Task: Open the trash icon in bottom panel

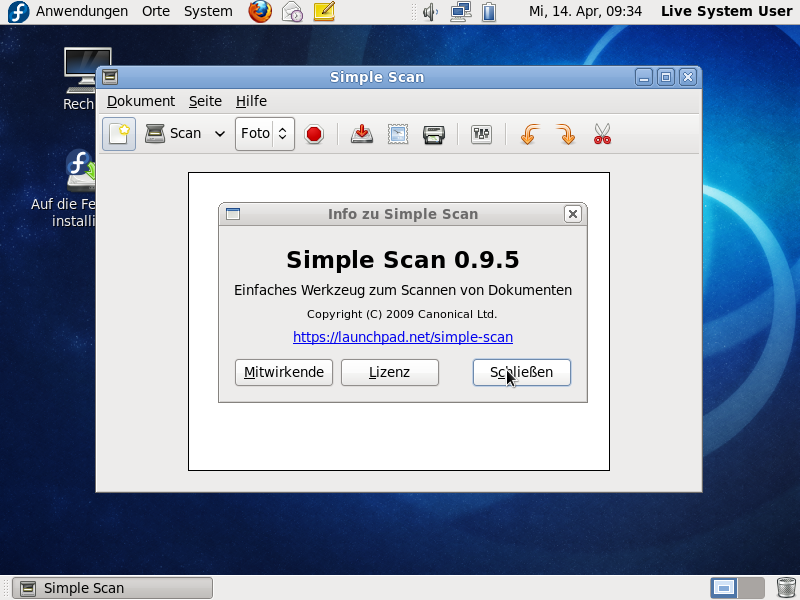Action: (786, 588)
